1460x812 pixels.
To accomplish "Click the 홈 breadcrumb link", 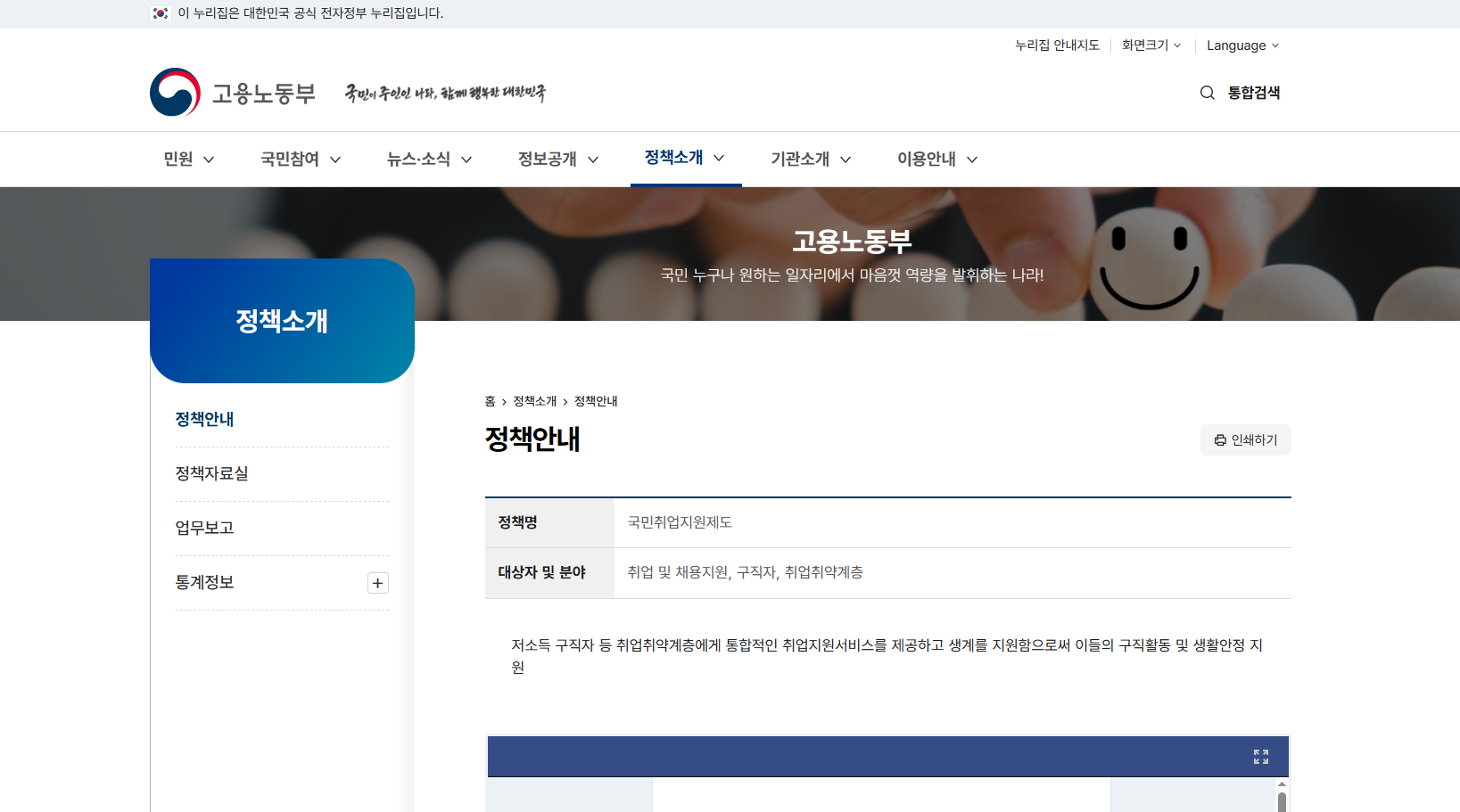I will tap(490, 401).
